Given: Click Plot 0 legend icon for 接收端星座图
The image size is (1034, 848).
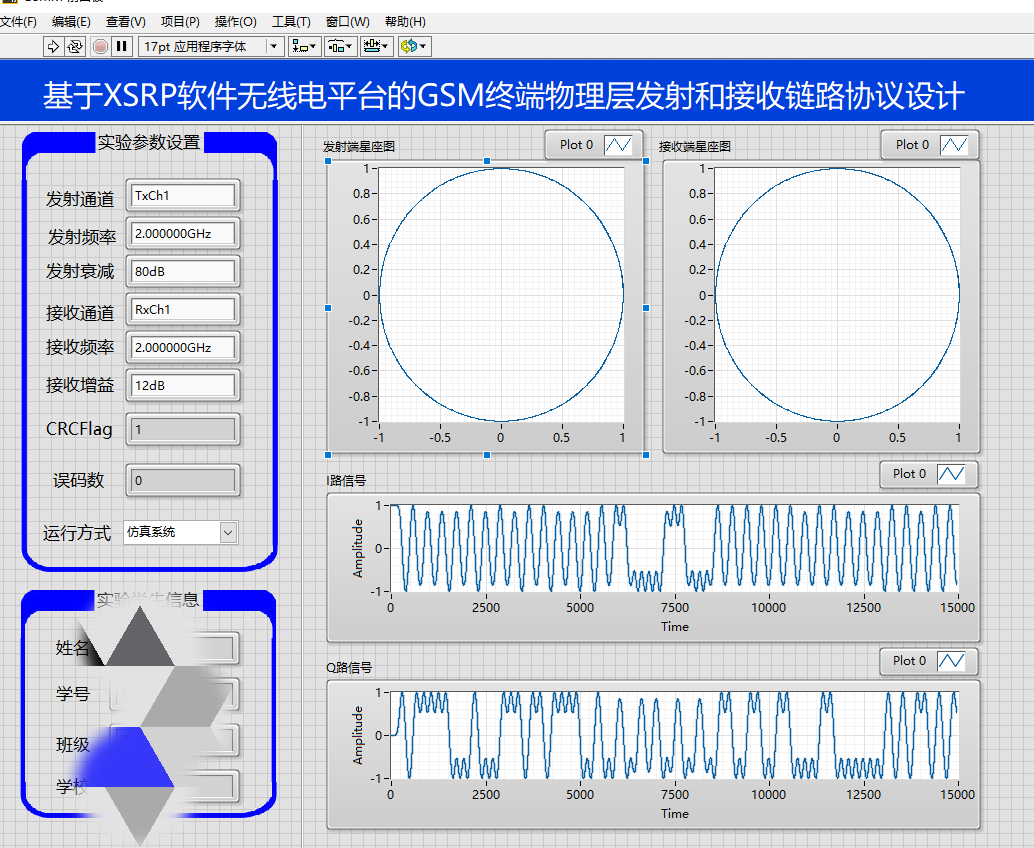Looking at the screenshot, I should click(x=954, y=145).
